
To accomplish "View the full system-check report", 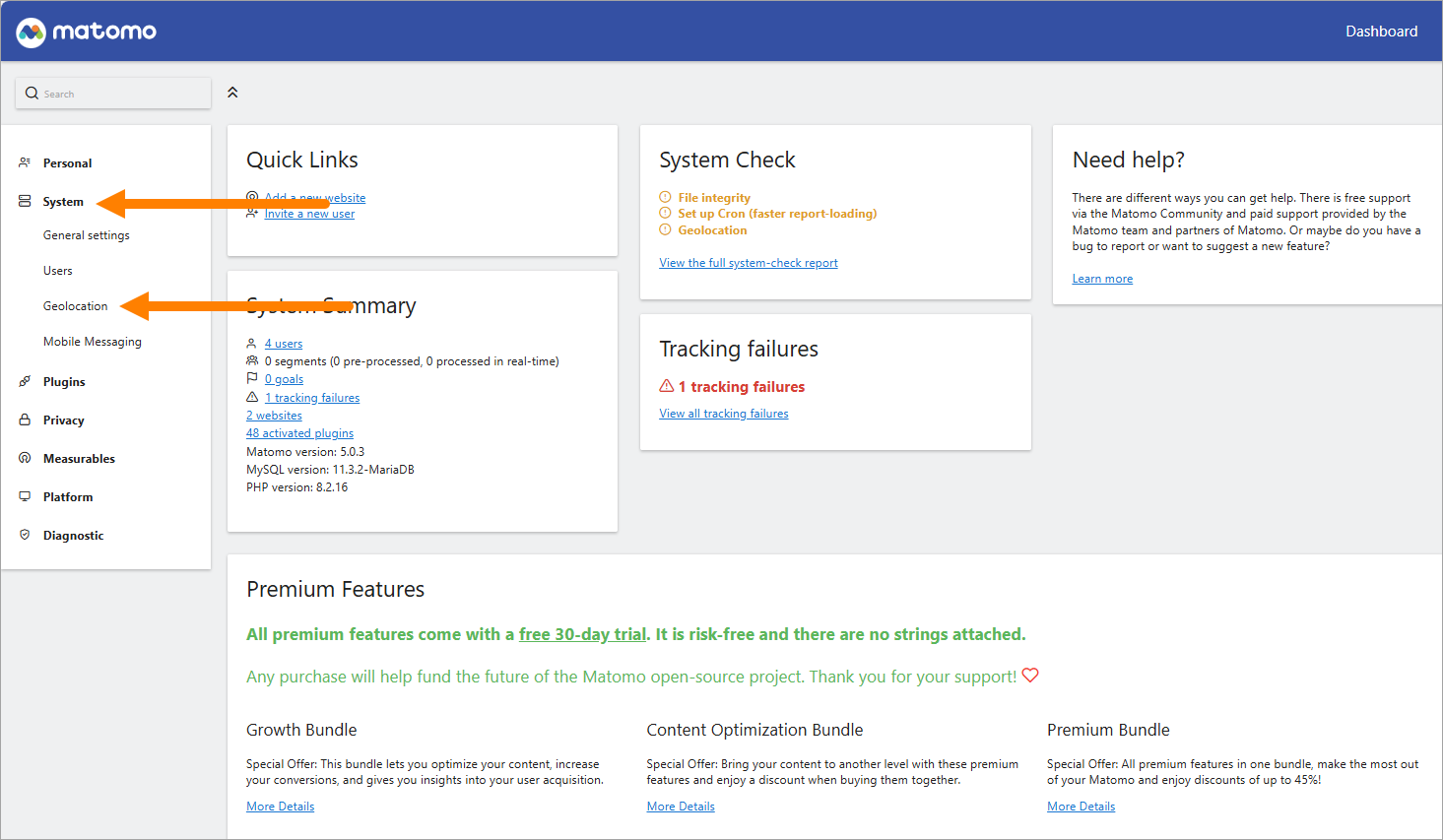I will click(749, 263).
